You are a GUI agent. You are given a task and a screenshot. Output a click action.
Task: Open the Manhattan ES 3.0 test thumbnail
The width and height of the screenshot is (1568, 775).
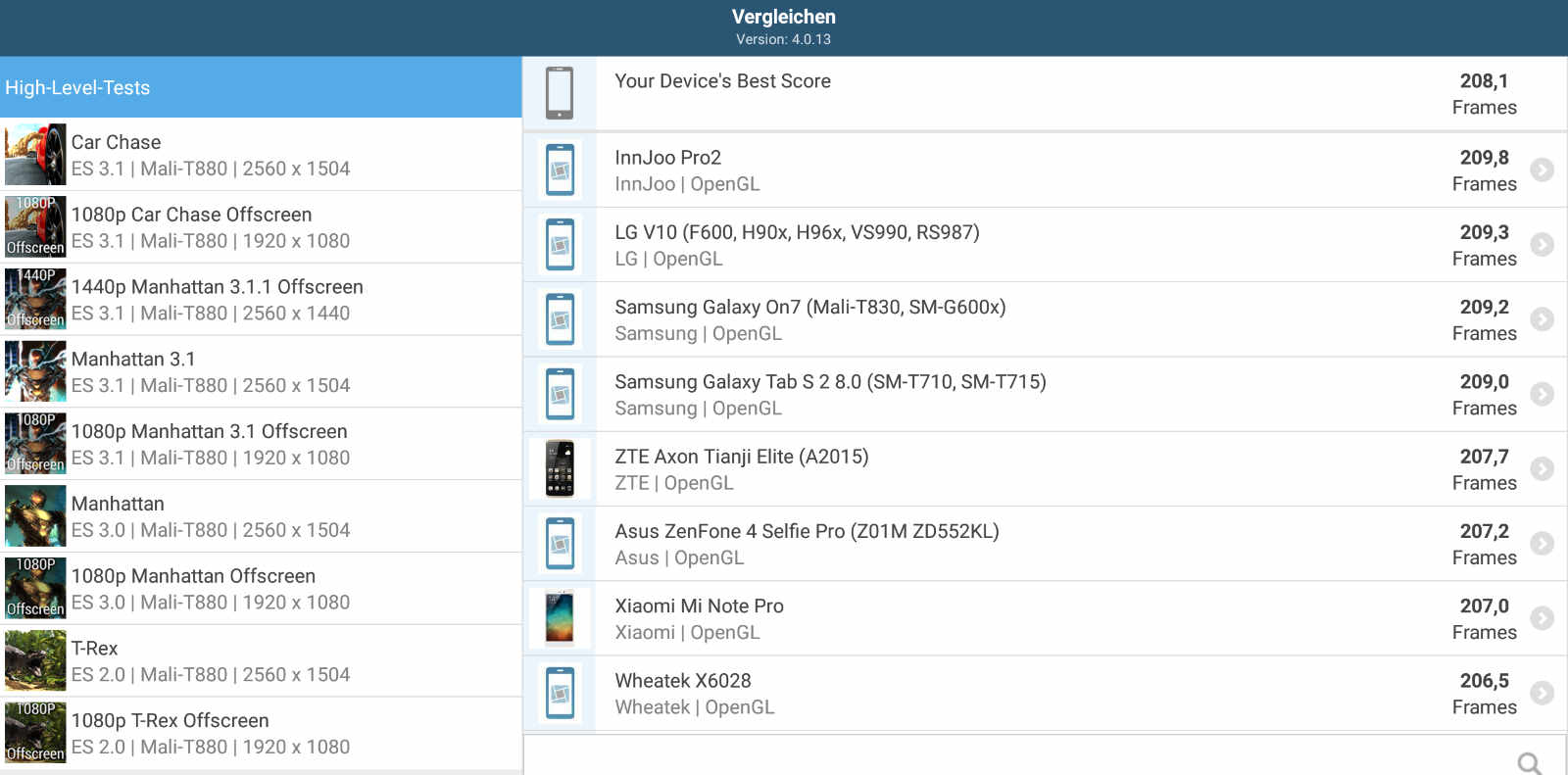(35, 516)
